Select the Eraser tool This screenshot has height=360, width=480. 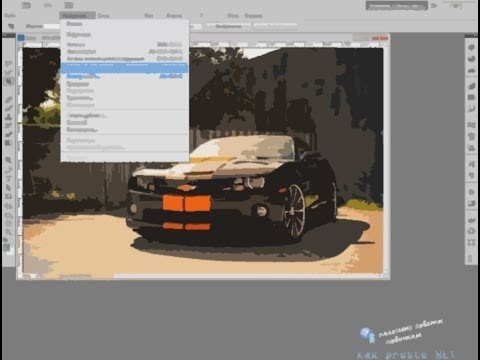[x=9, y=135]
